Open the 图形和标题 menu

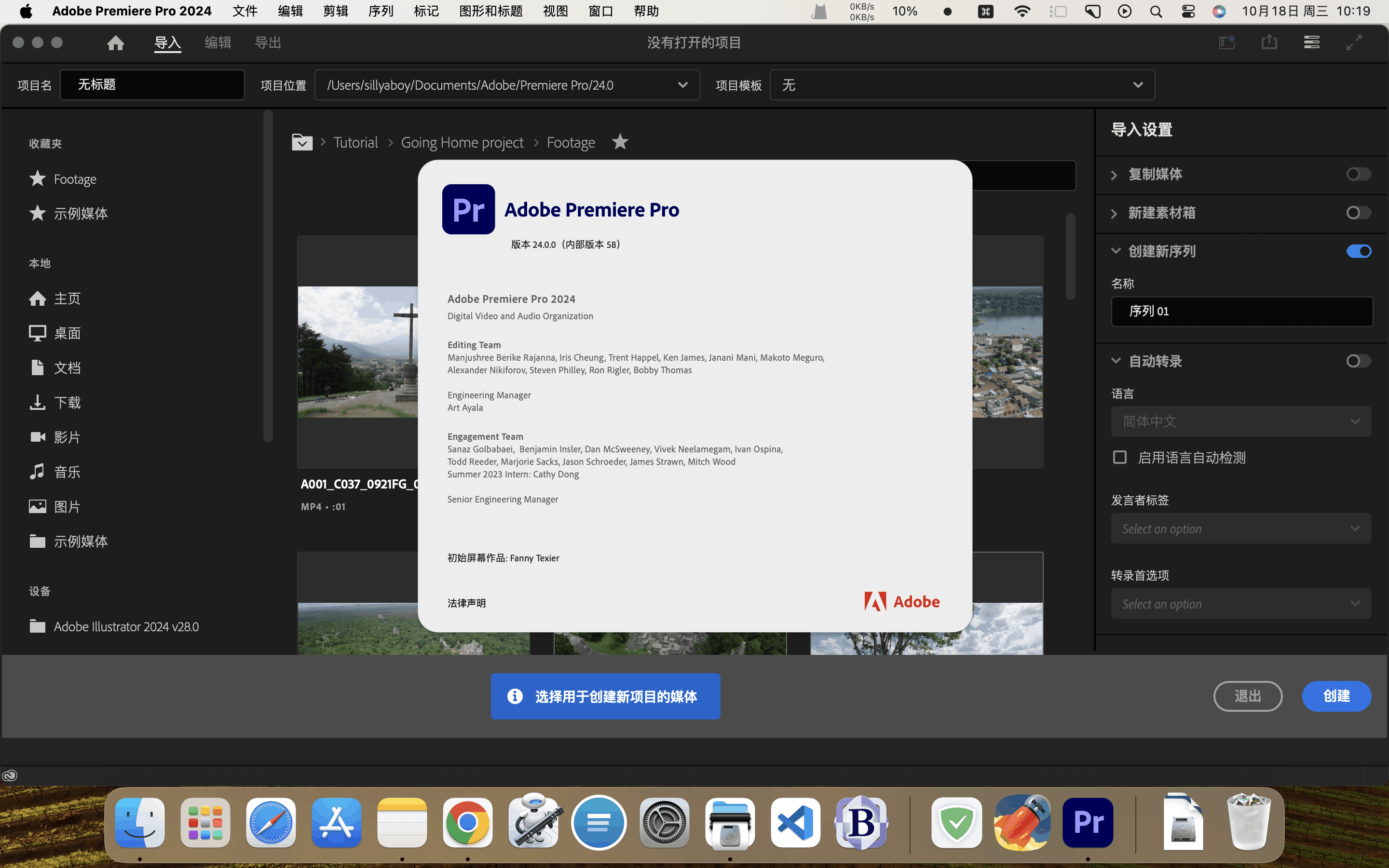click(x=491, y=12)
